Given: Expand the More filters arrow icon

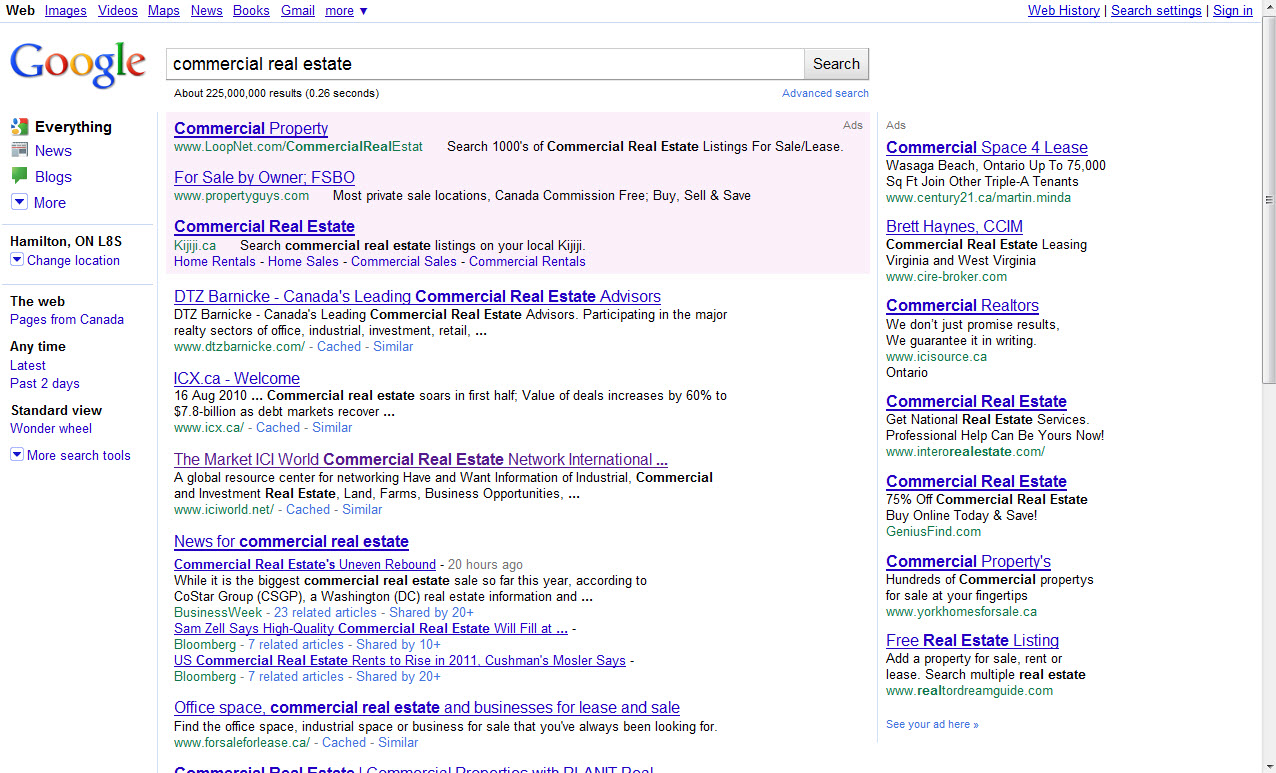Looking at the screenshot, I should pos(19,202).
